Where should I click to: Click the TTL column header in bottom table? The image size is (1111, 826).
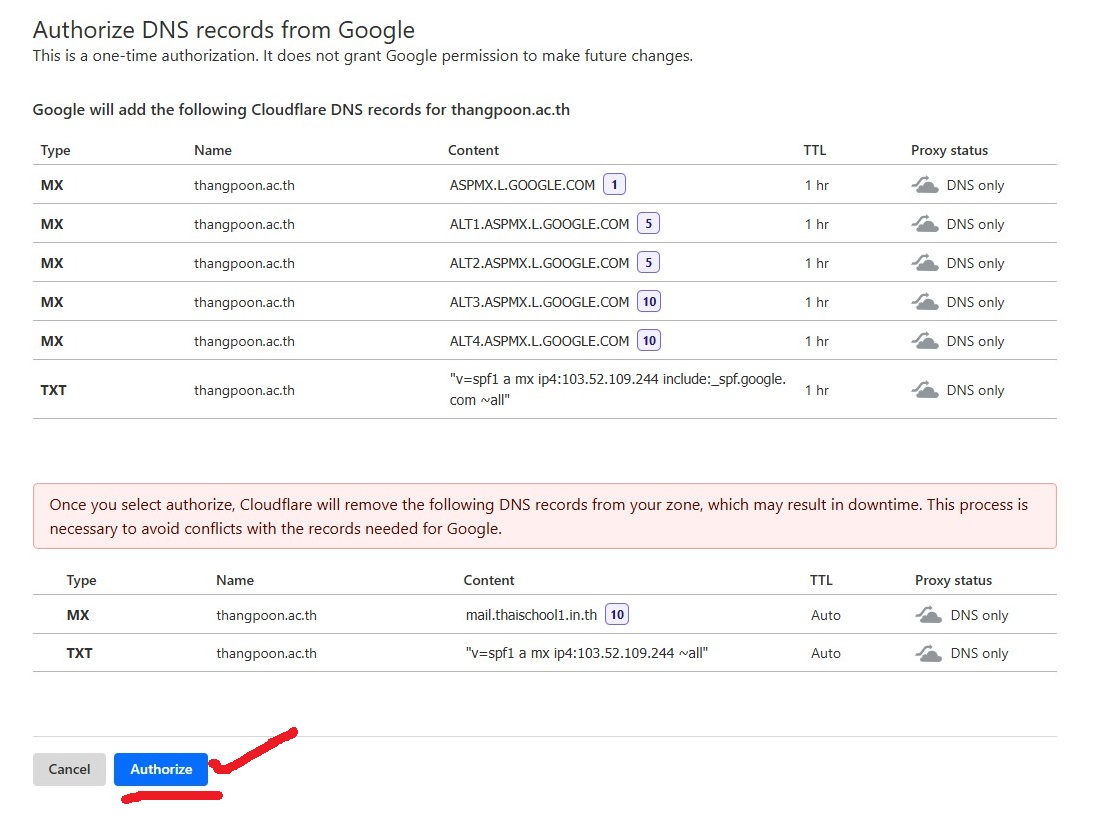(x=821, y=580)
